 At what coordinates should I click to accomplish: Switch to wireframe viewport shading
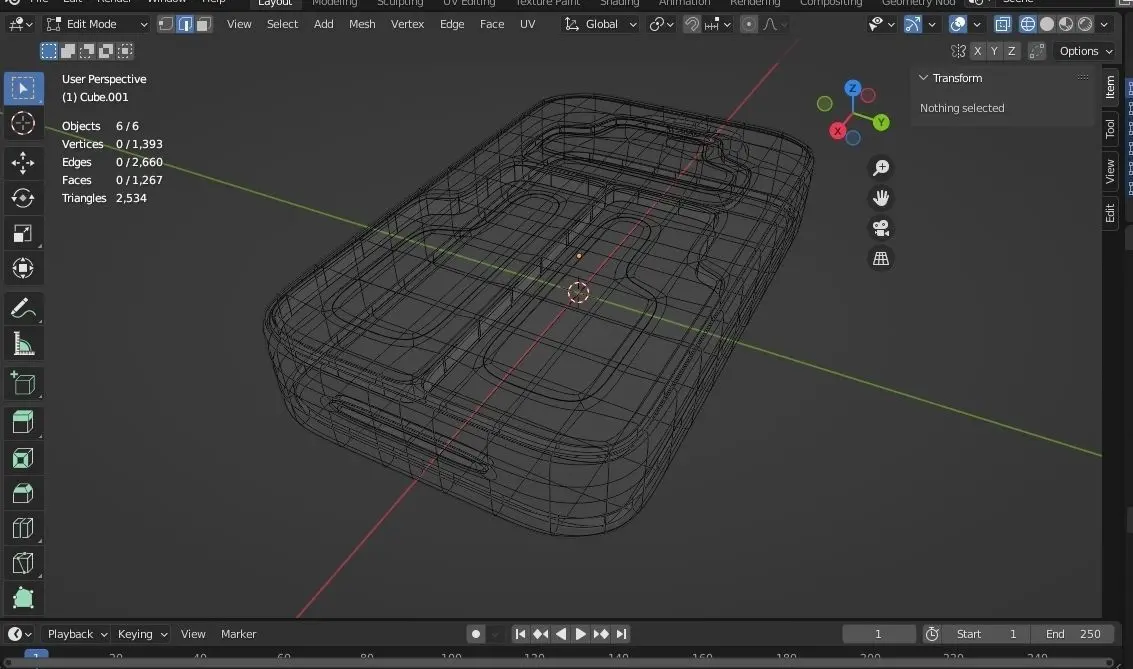point(1028,25)
